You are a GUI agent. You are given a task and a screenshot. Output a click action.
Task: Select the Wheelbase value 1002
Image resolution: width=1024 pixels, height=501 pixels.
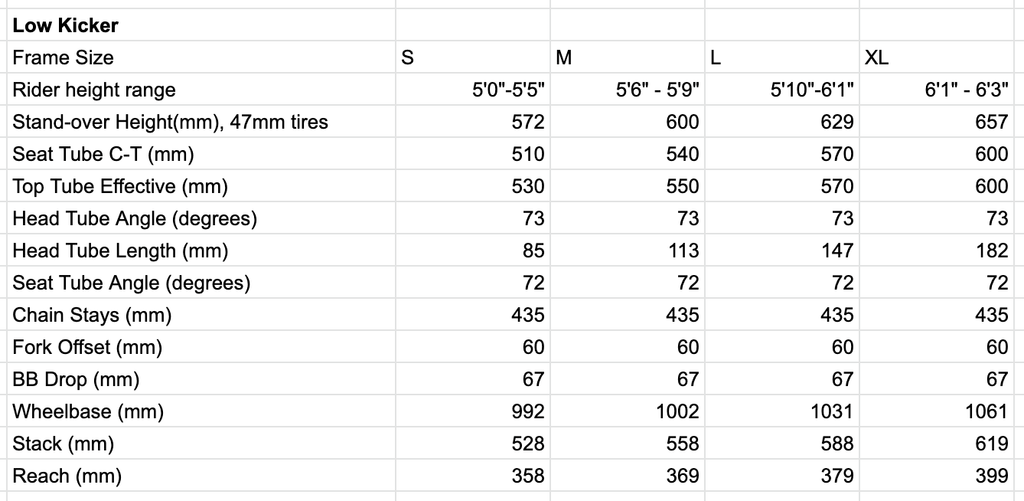click(677, 411)
